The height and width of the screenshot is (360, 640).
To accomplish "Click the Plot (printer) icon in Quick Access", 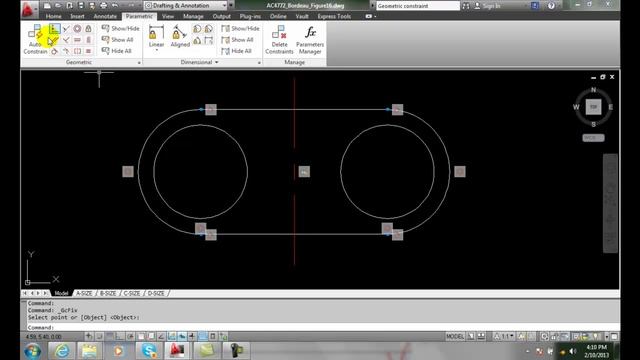I will [x=104, y=6].
